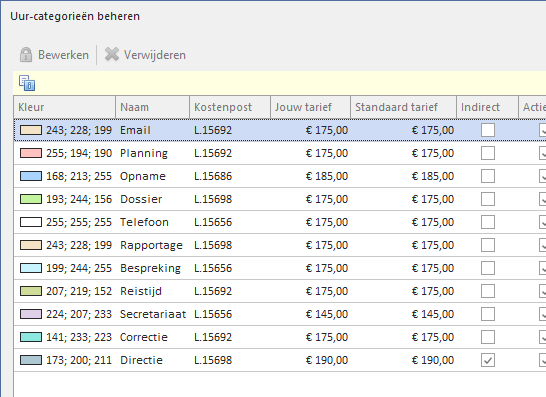Click the light cyan swatch for Bespreking
The width and height of the screenshot is (546, 397).
tap(31, 268)
